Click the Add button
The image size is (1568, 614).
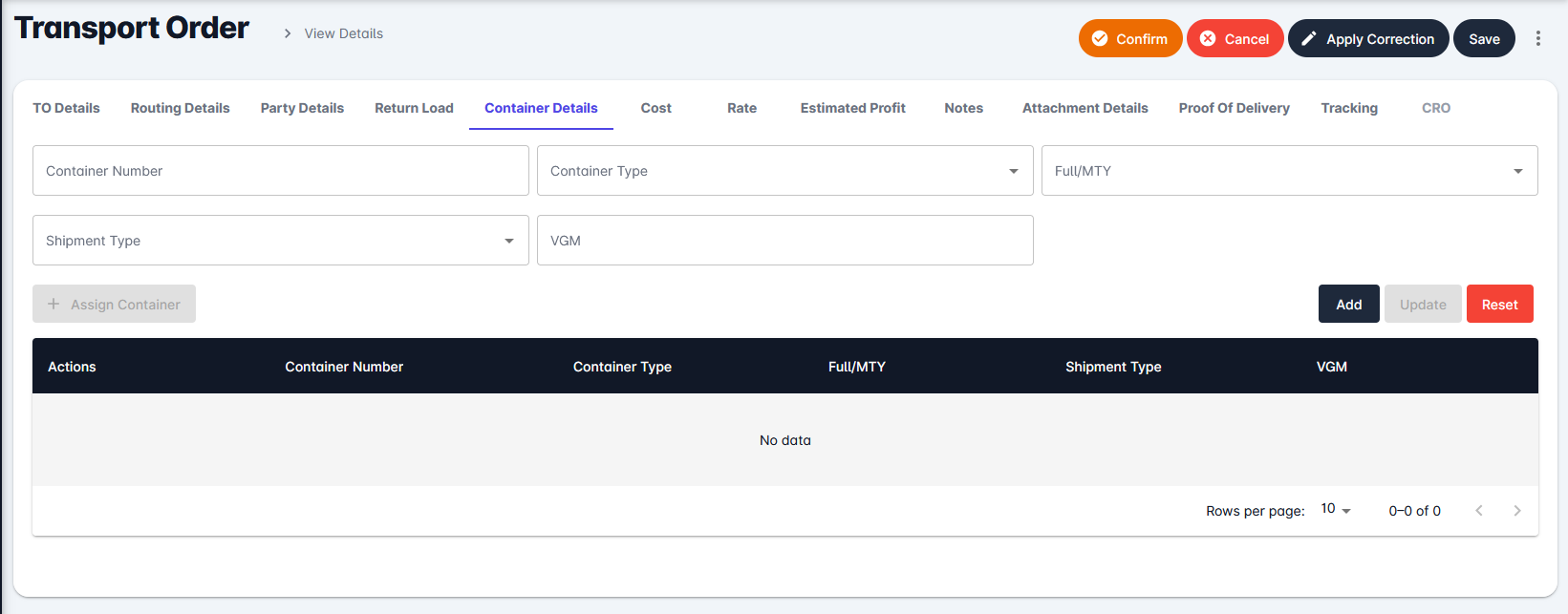point(1348,304)
